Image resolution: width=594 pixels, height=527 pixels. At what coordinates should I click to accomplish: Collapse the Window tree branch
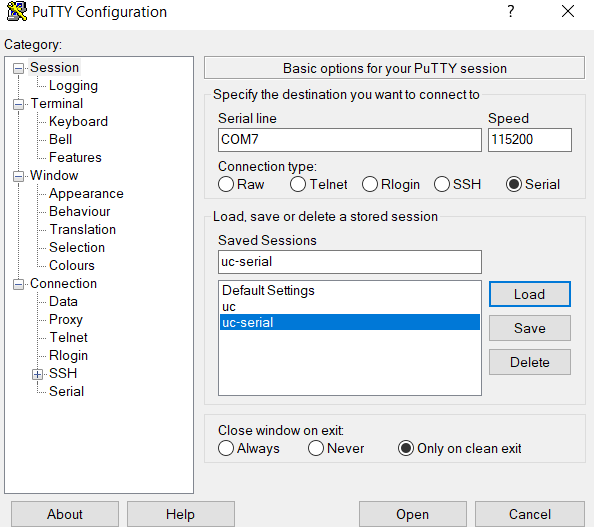point(18,176)
